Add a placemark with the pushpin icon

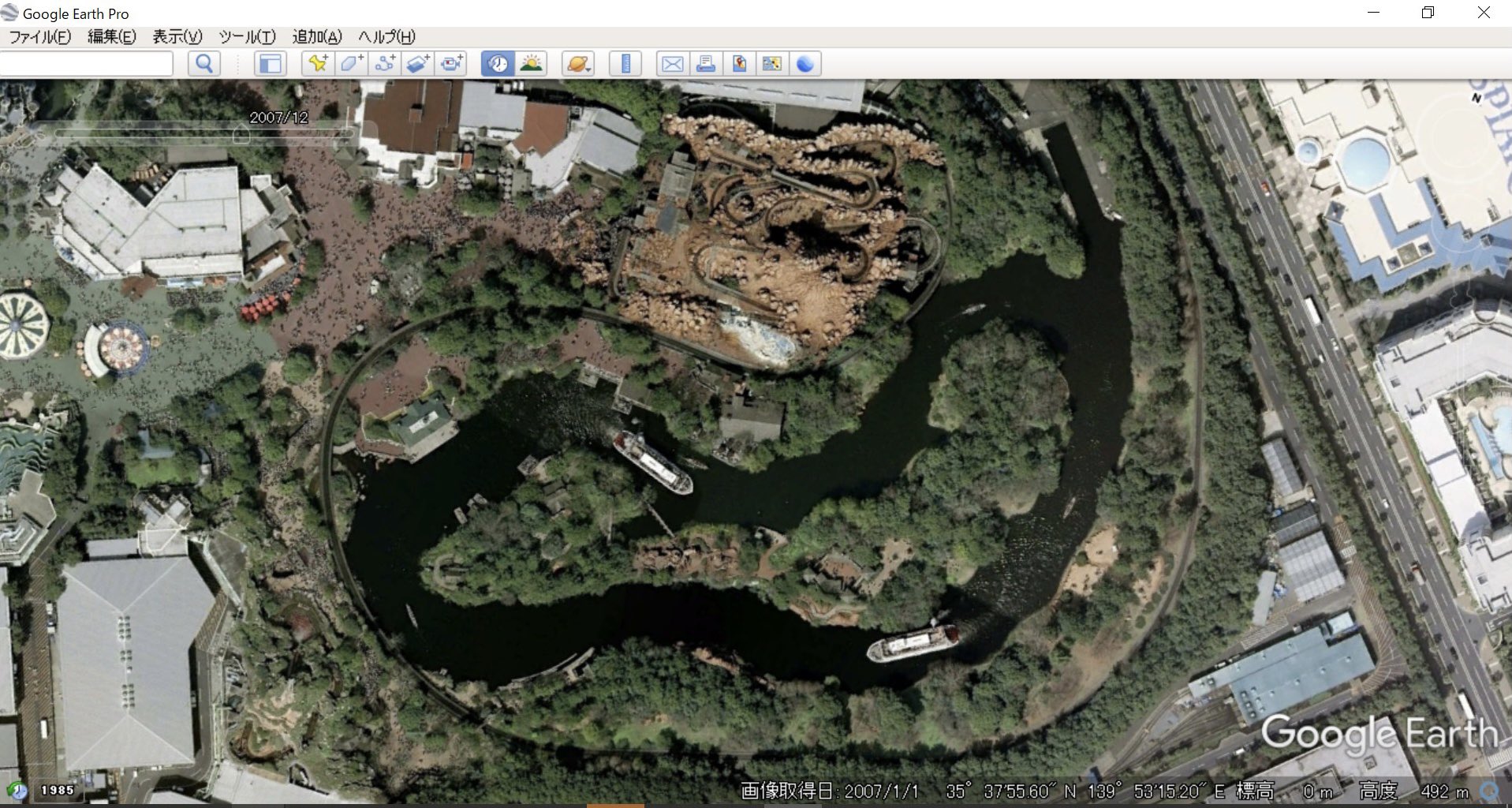pyautogui.click(x=319, y=64)
